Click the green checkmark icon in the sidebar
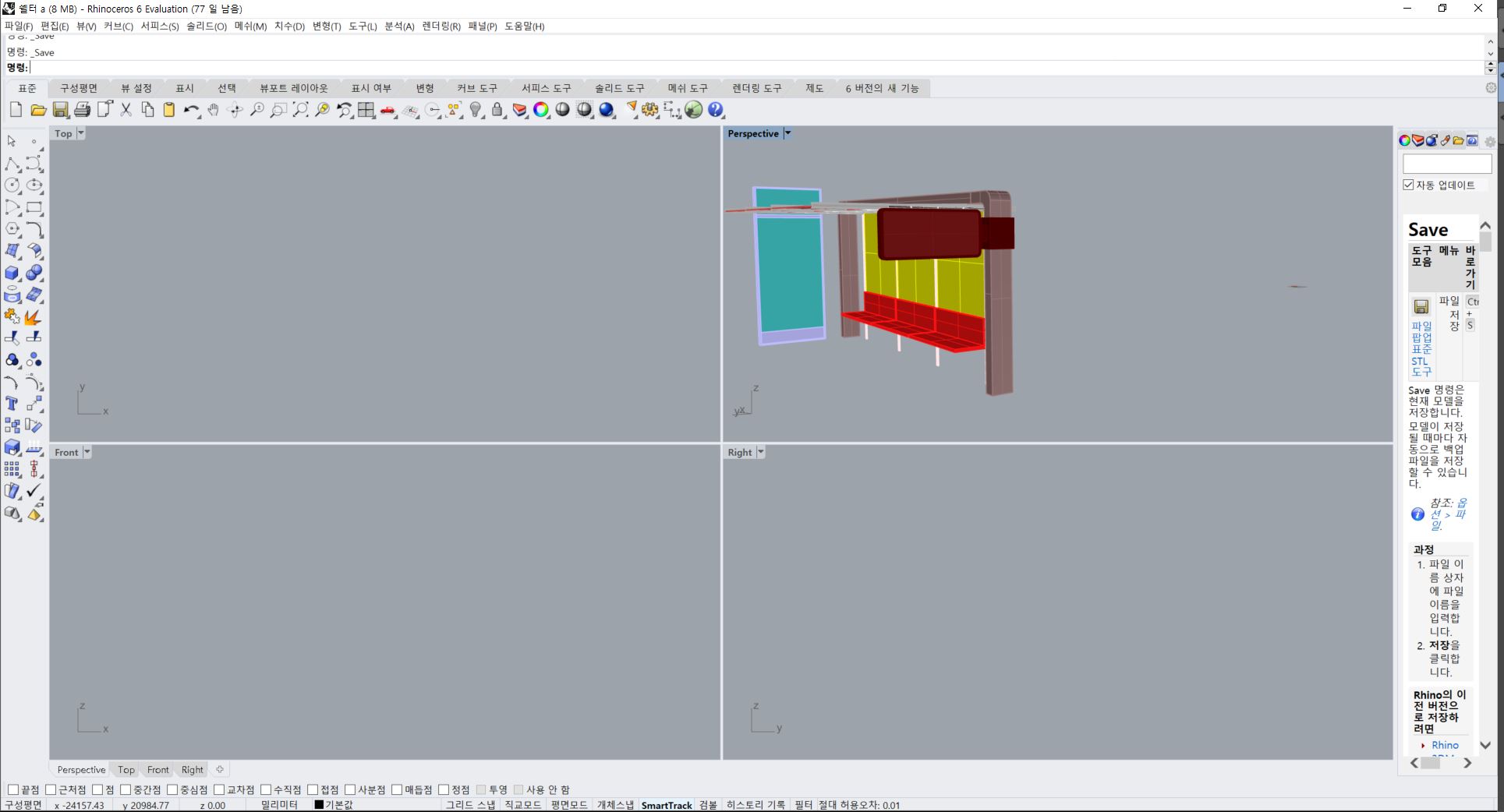Screen dimensions: 1504x812 [x=34, y=491]
